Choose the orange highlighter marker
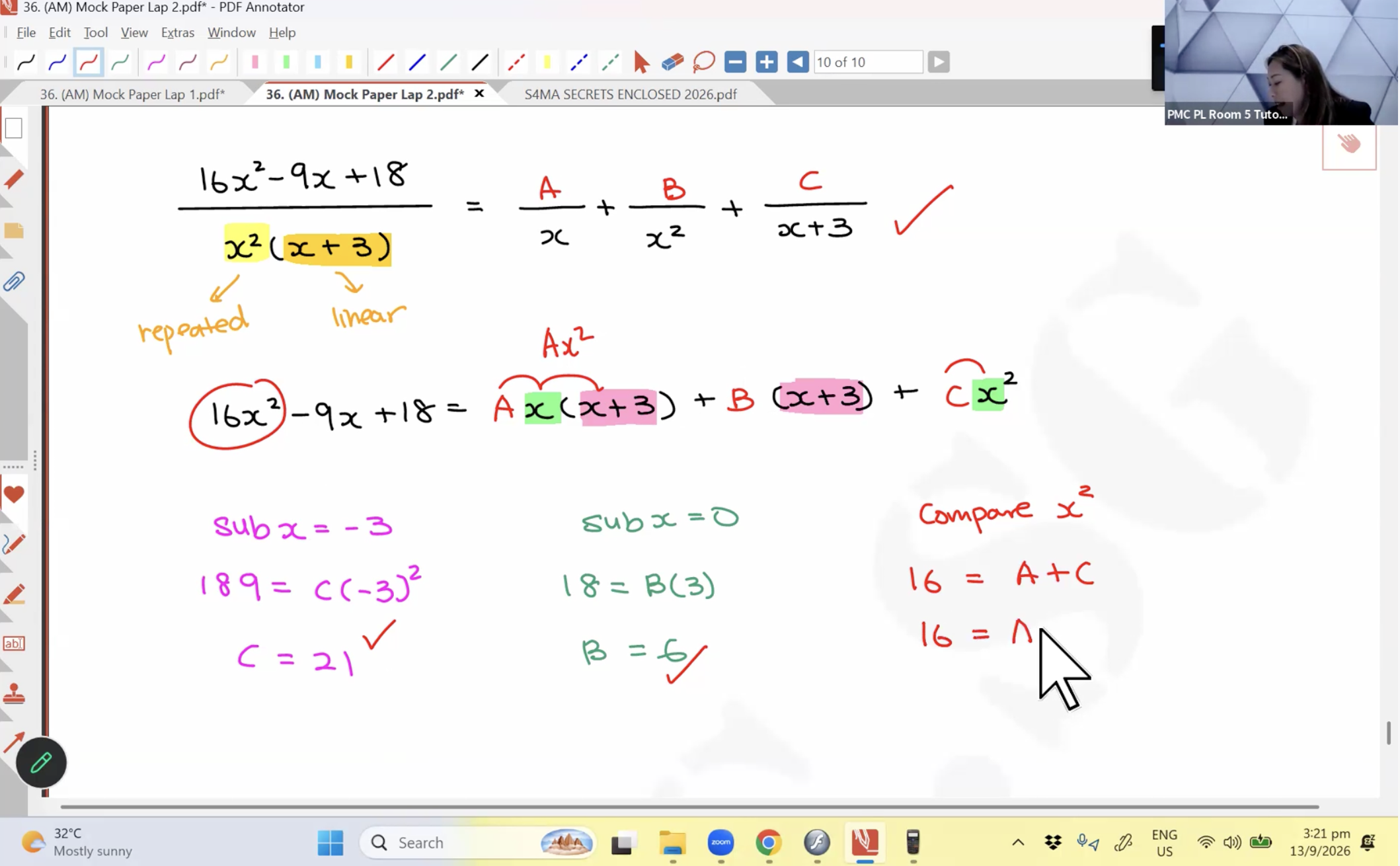 pos(349,62)
